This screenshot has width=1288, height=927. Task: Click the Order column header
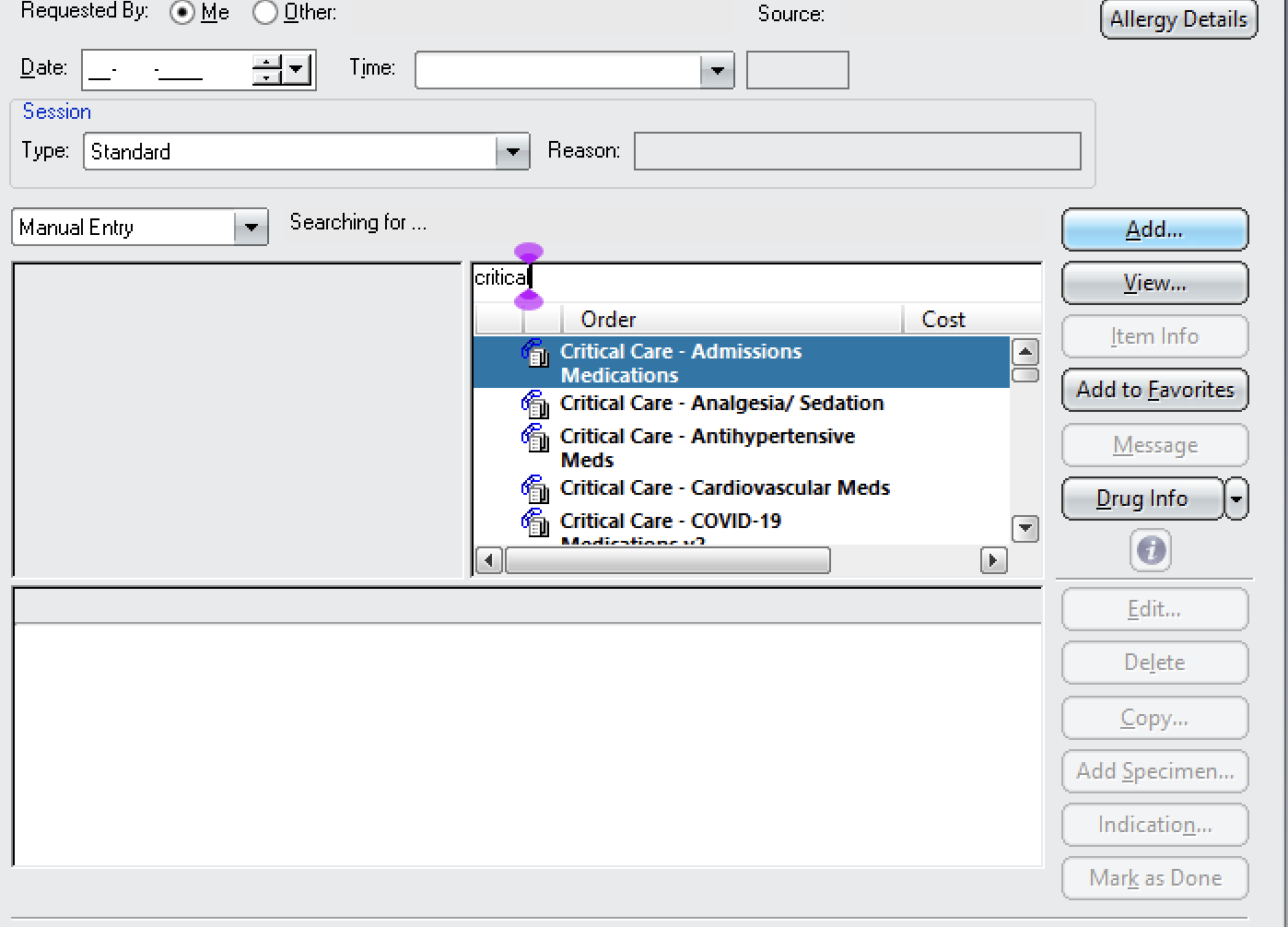pos(732,320)
